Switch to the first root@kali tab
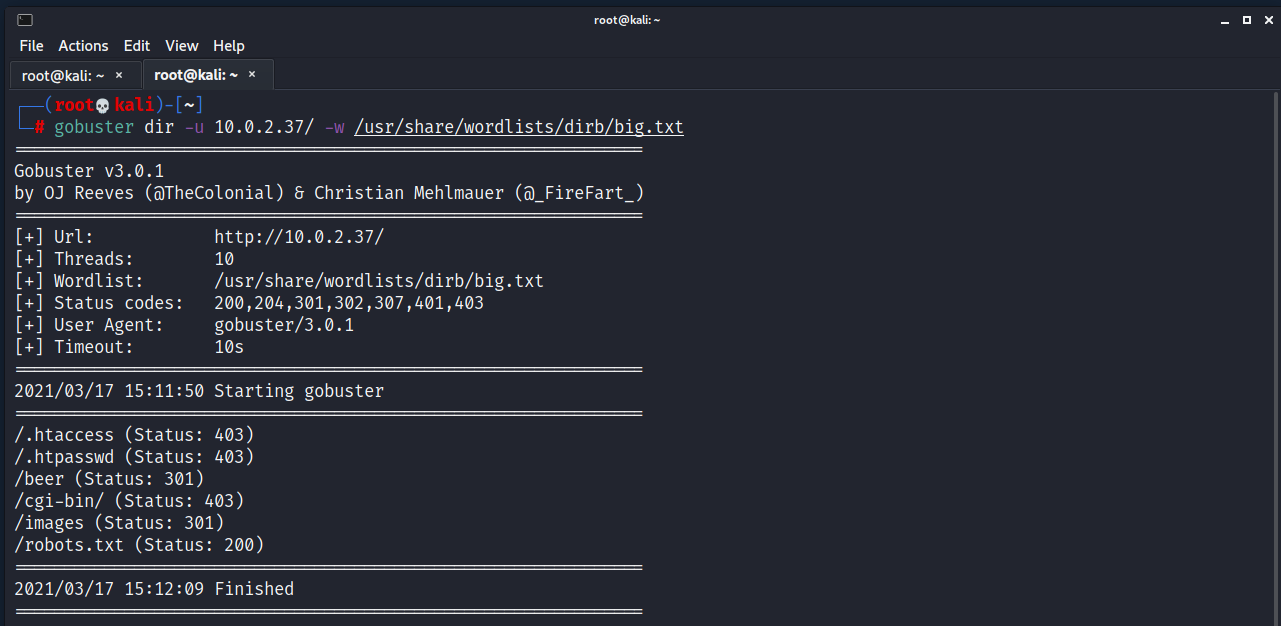The width and height of the screenshot is (1281, 626). pos(62,75)
